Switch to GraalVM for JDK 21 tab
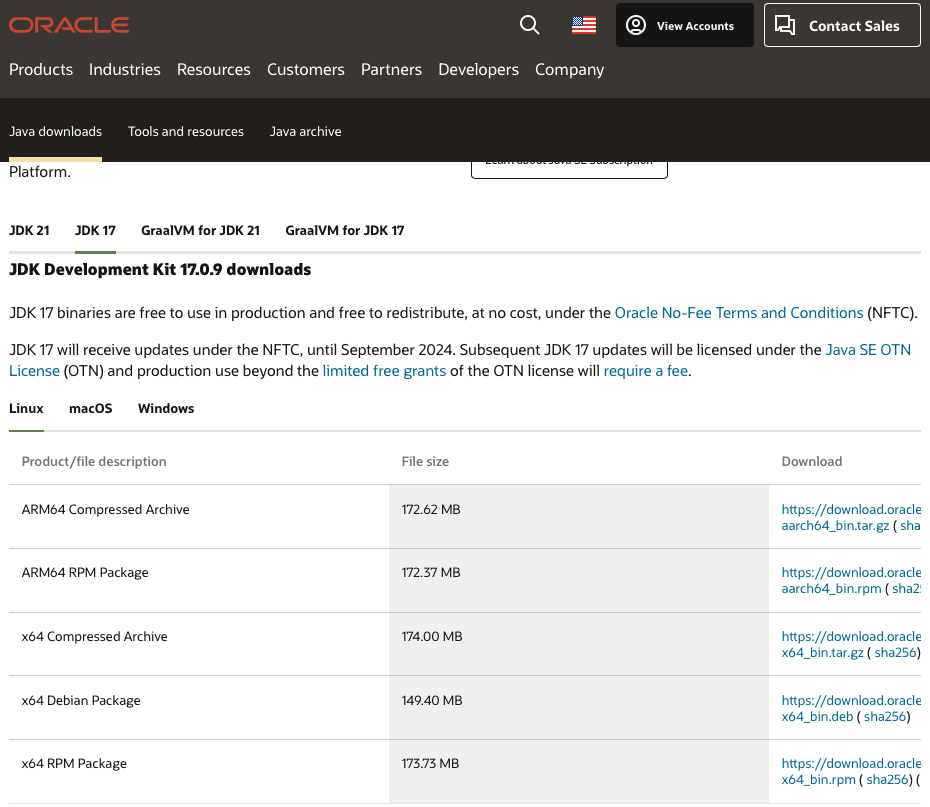Screen dimensions: 930x807 [x=200, y=230]
